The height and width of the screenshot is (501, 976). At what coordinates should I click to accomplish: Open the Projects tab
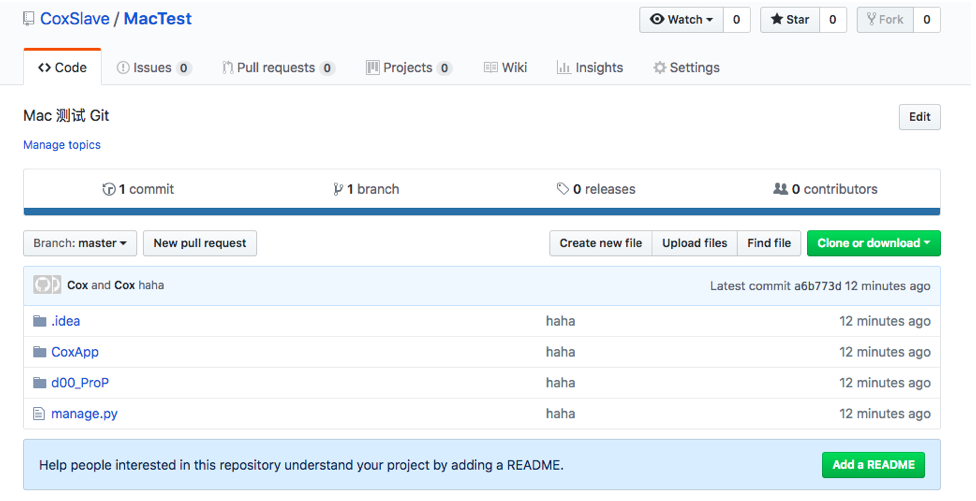click(408, 68)
